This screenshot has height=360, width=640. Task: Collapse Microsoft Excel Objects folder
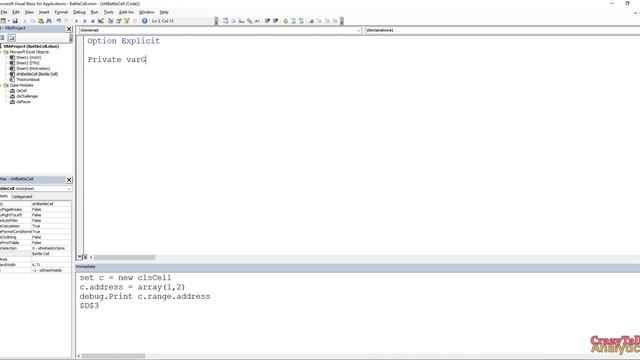[1, 52]
